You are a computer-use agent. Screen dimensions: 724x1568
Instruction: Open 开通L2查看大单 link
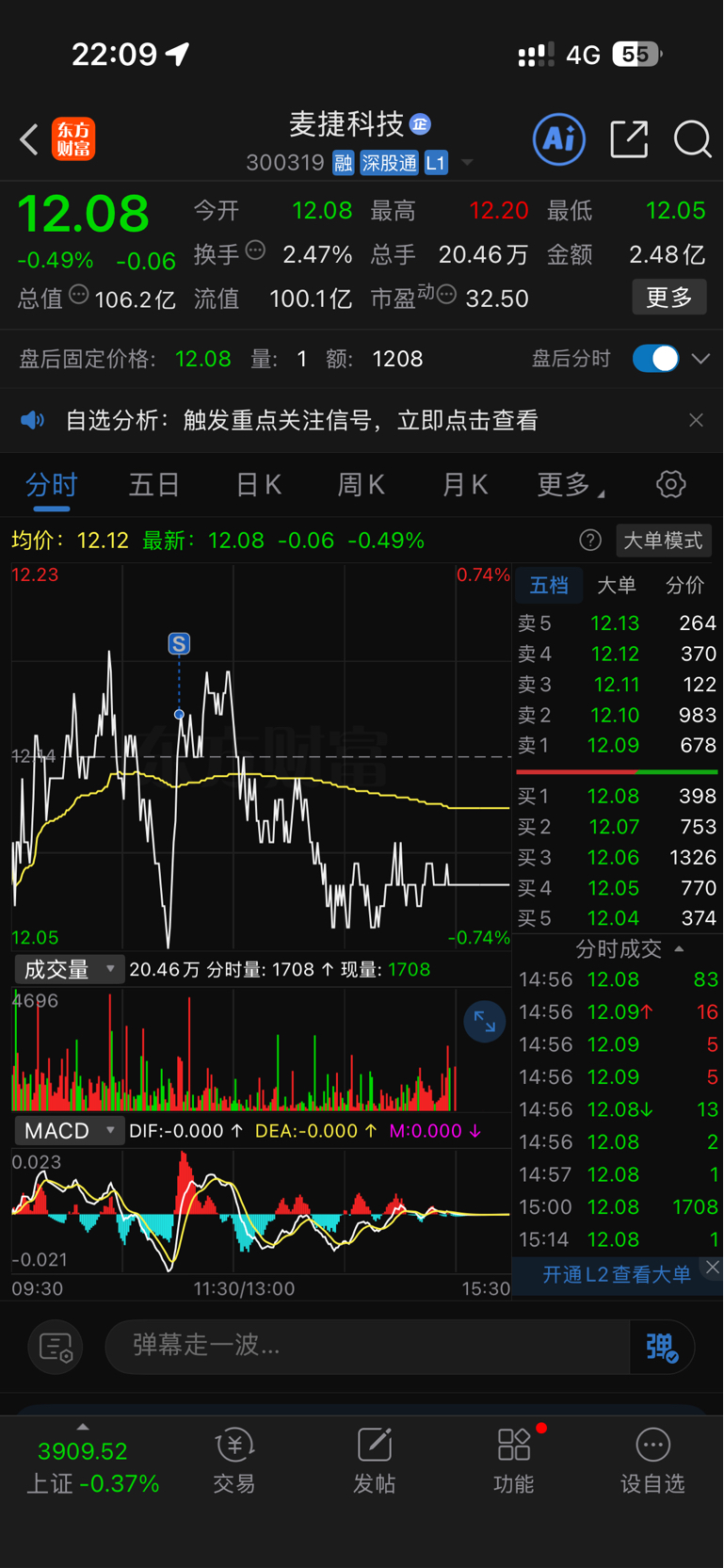pyautogui.click(x=617, y=1275)
